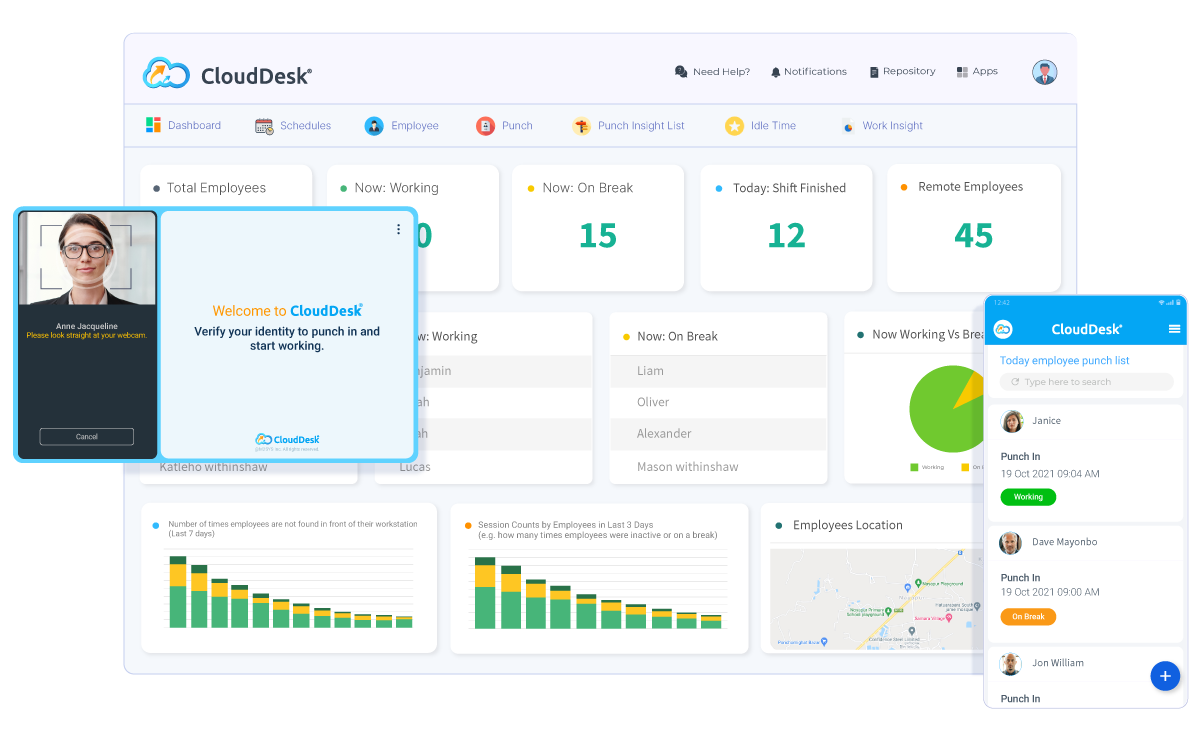
Task: Click the green Working legend swatch
Action: (x=915, y=467)
